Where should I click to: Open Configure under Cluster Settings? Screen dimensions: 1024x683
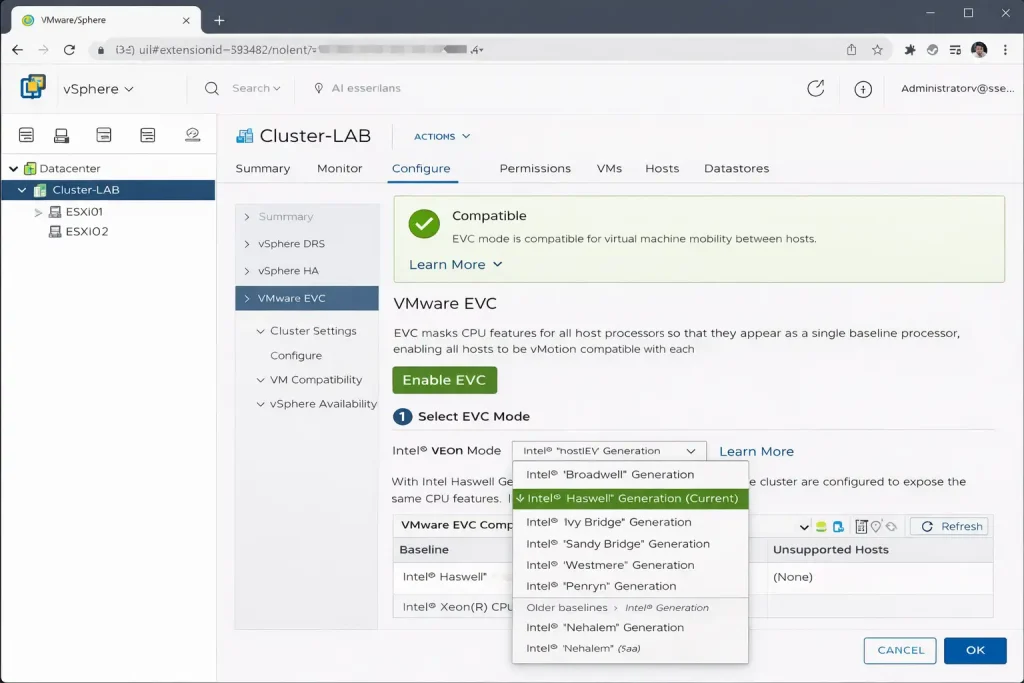(296, 356)
